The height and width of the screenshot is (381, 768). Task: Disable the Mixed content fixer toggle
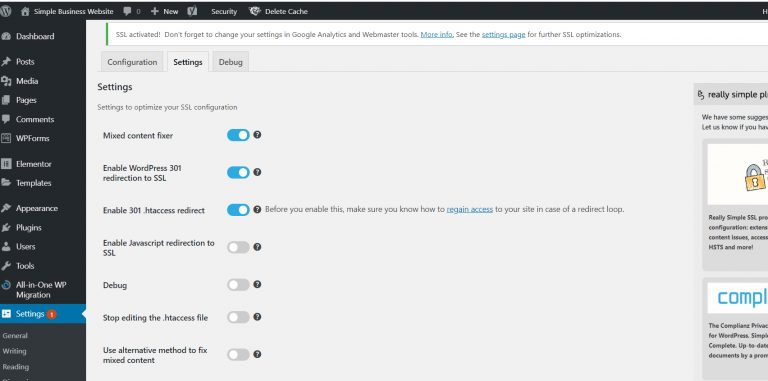(239, 135)
